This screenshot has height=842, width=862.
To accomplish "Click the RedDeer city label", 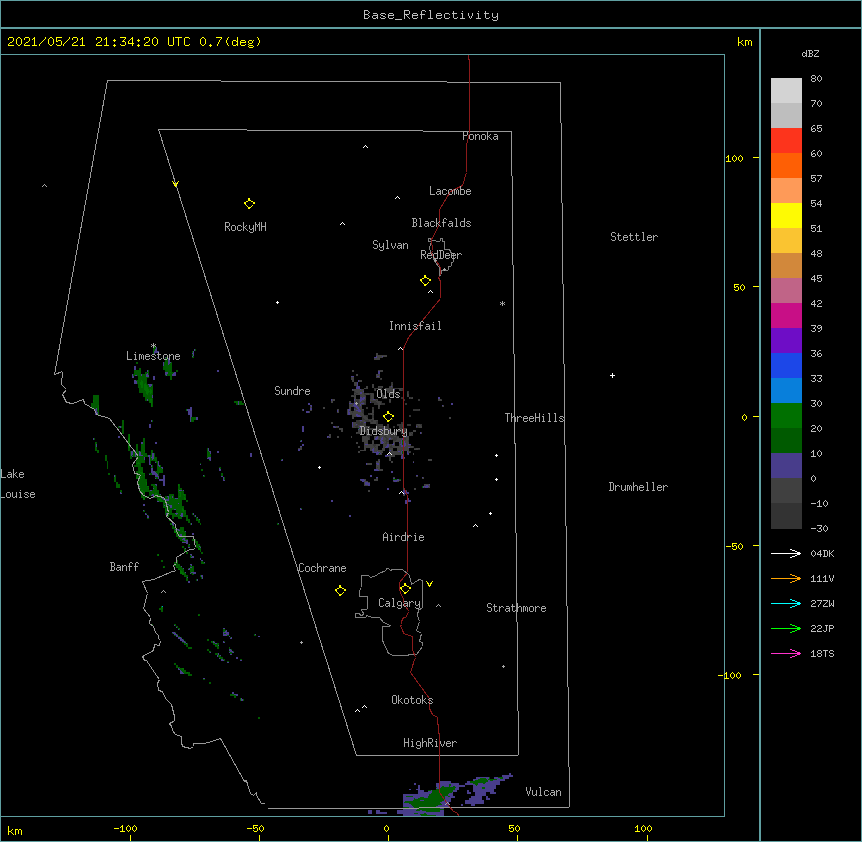I will pos(441,255).
